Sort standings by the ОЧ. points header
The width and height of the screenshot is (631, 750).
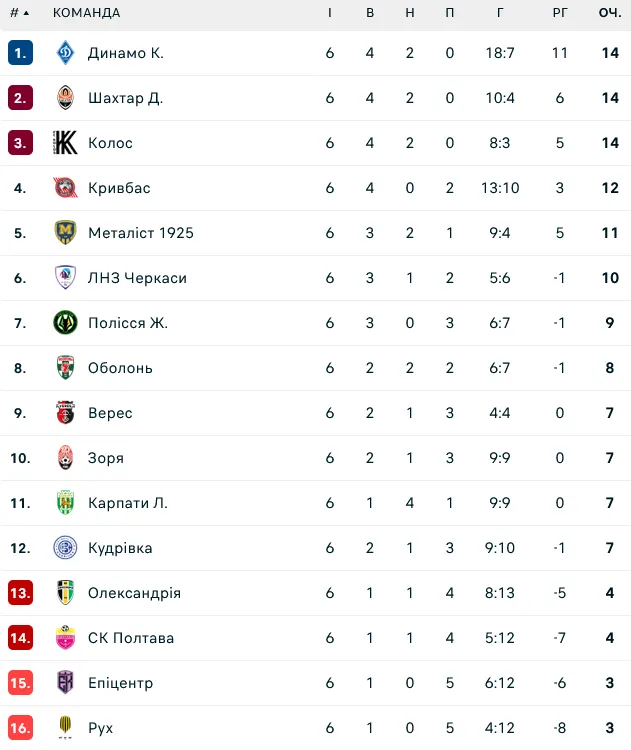pyautogui.click(x=610, y=13)
